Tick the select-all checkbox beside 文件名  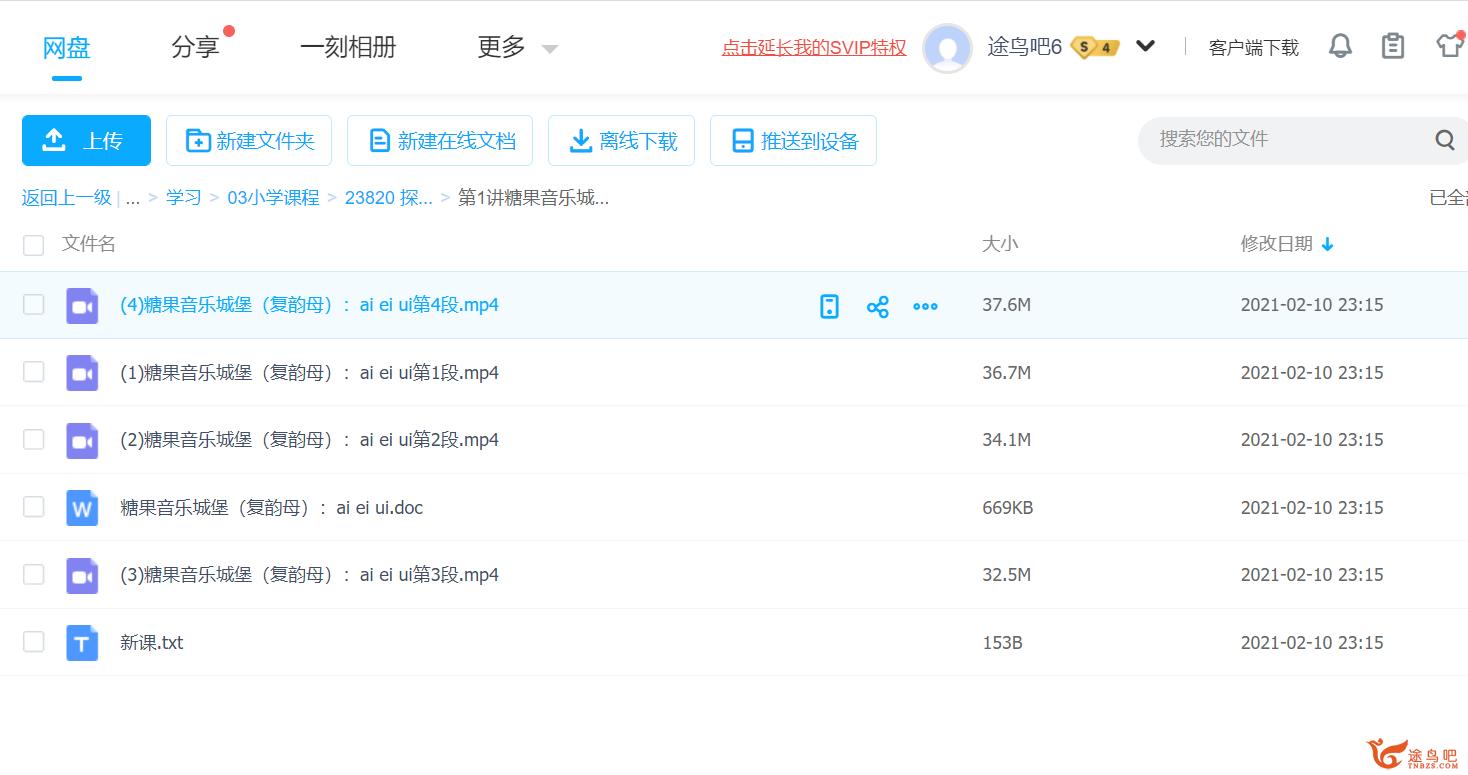(x=34, y=245)
